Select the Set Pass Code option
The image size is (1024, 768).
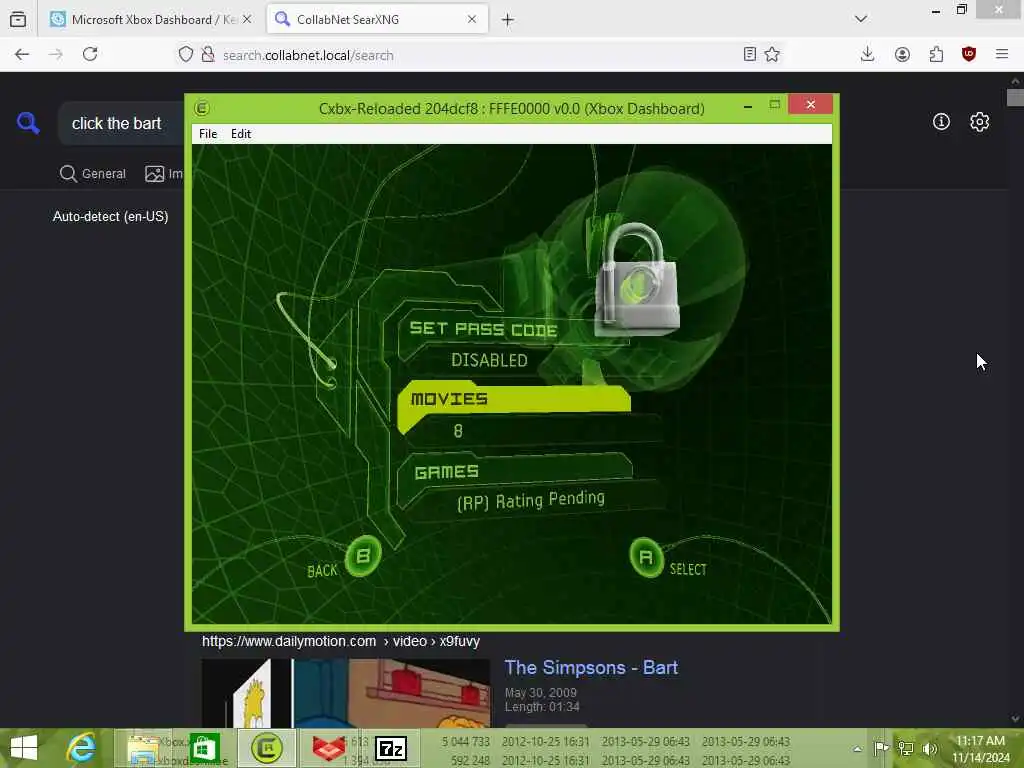point(483,329)
